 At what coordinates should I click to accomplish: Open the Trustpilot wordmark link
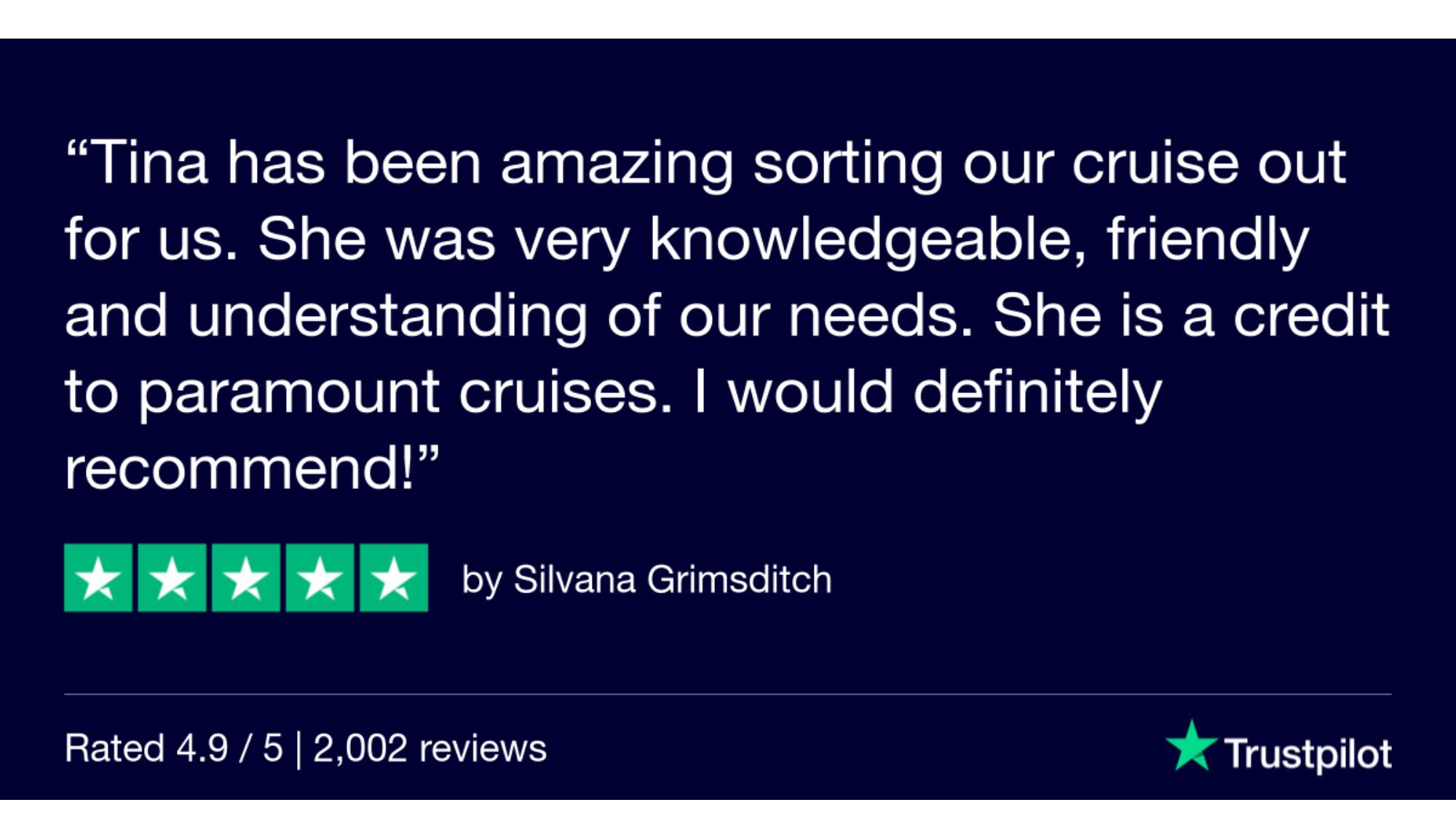click(x=1307, y=753)
